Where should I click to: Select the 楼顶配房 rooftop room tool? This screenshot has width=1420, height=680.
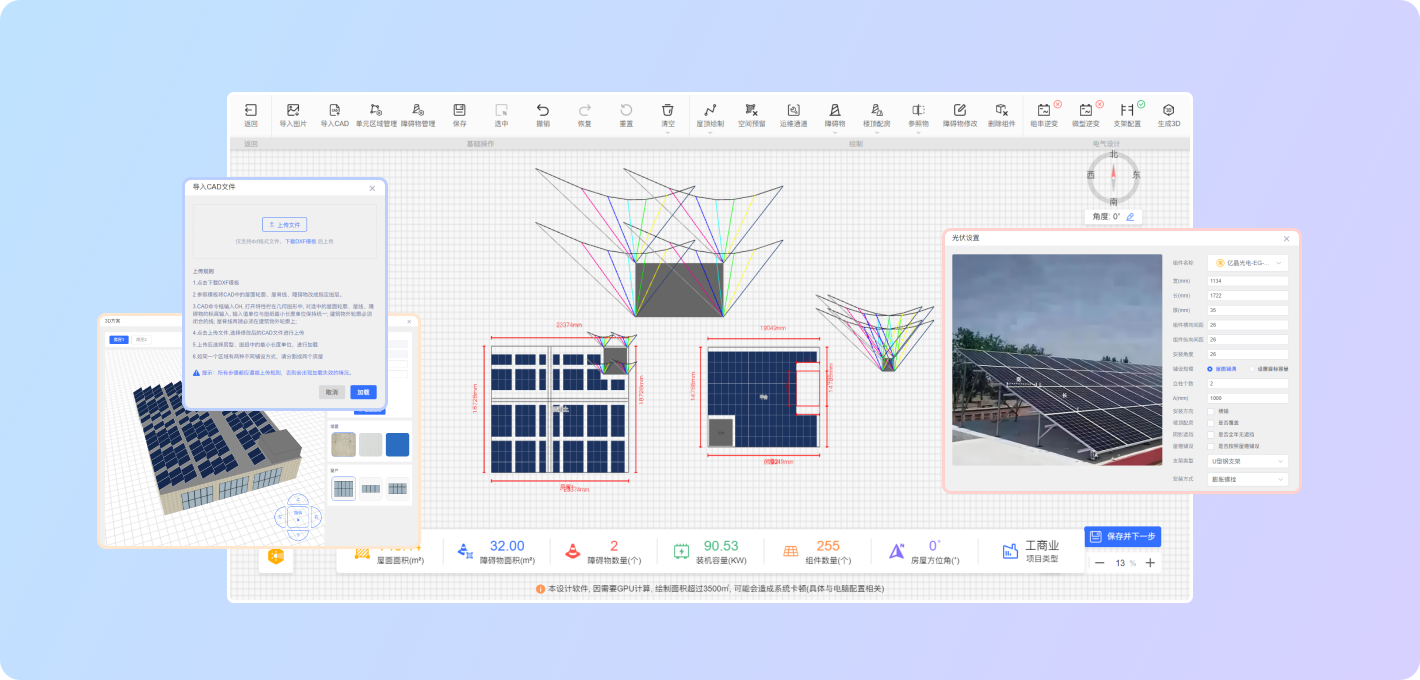click(876, 115)
